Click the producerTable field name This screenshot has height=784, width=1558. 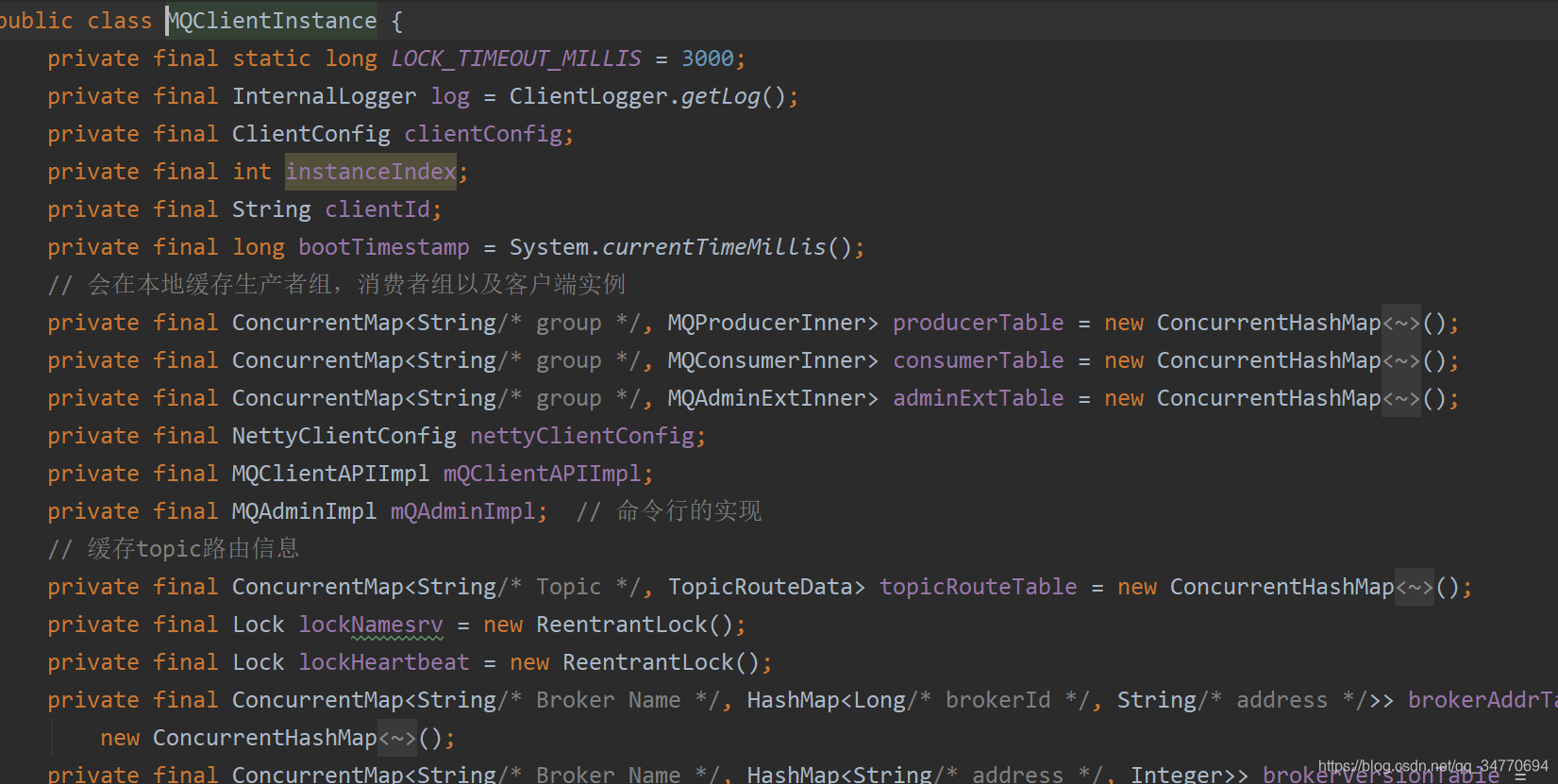[x=979, y=323]
